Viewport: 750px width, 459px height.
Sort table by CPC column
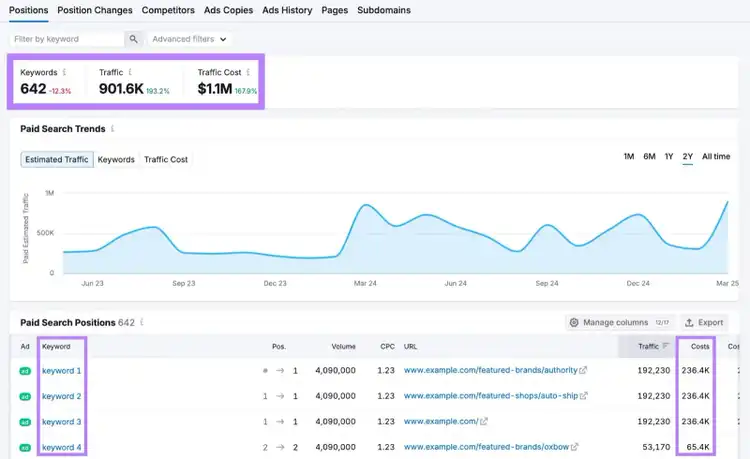(387, 346)
